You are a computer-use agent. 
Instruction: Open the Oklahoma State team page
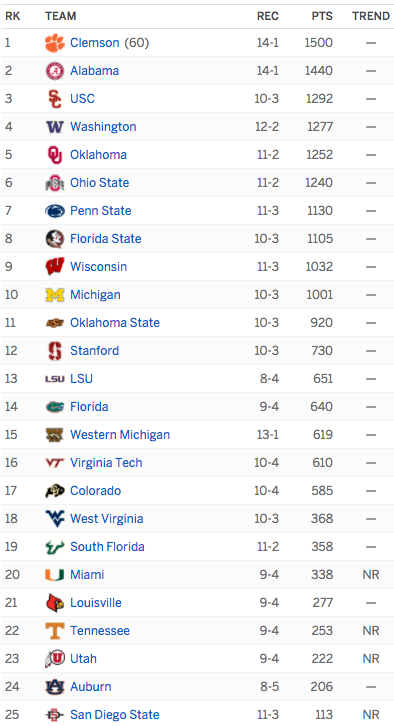click(115, 323)
